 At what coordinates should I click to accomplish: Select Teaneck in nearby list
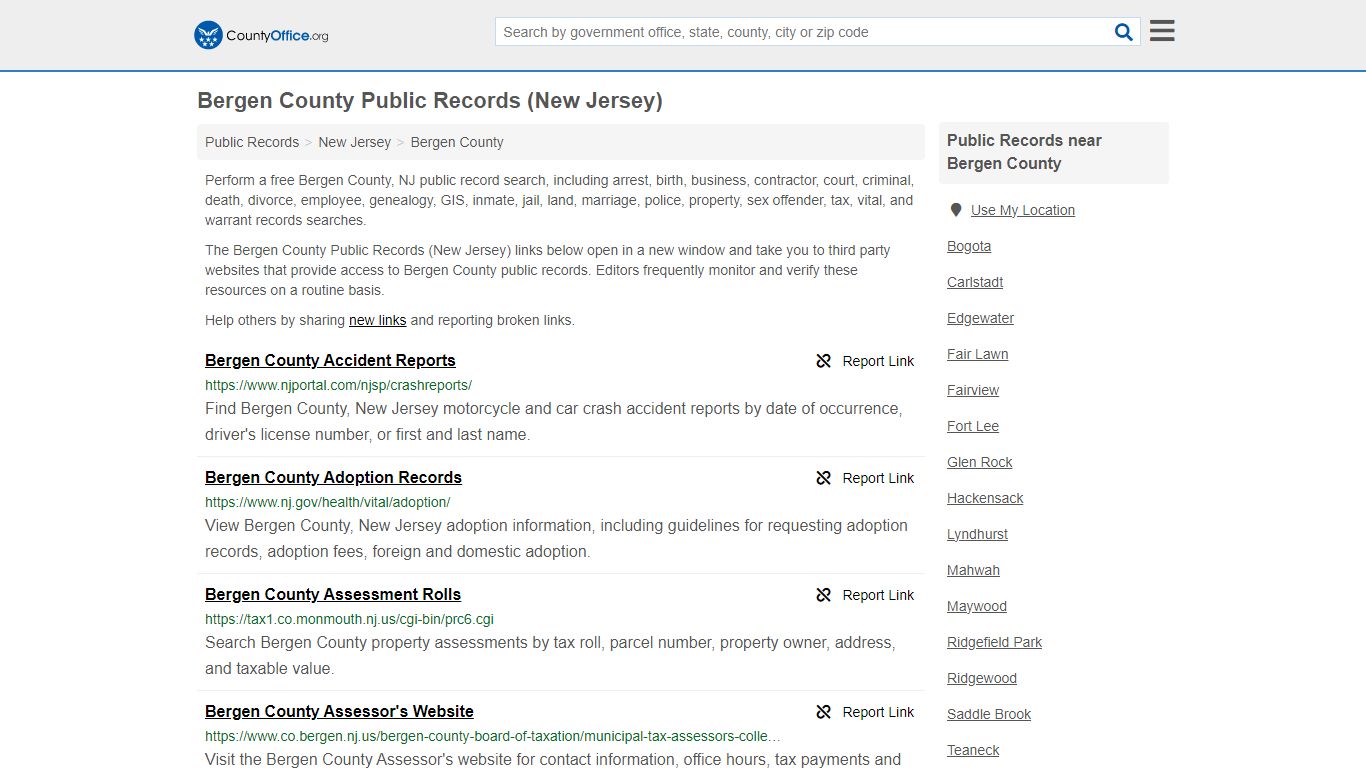[x=973, y=750]
